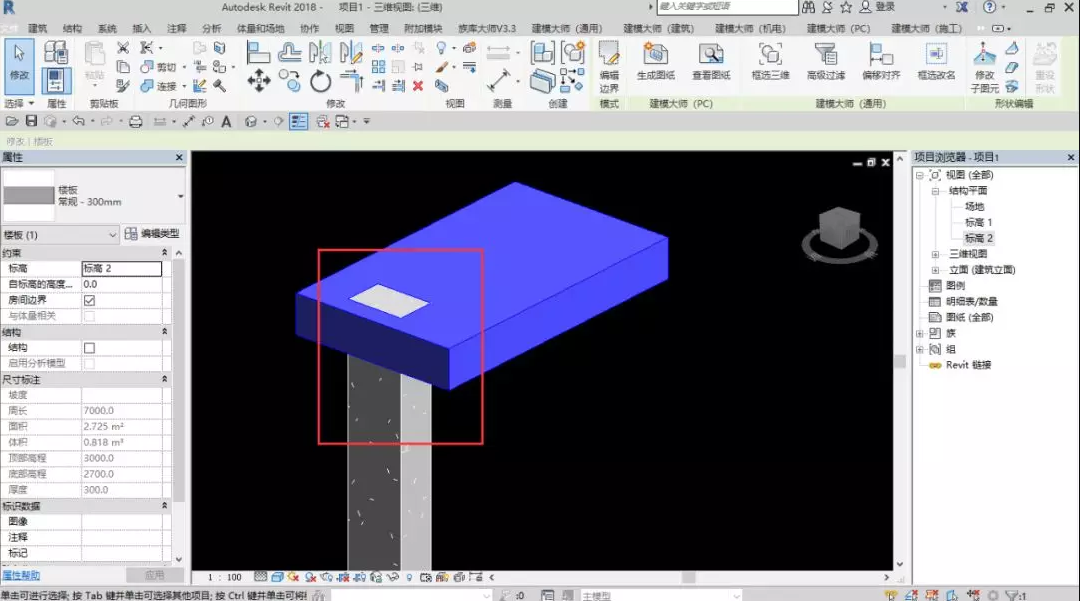Expand the 族 node in project browser

[920, 333]
